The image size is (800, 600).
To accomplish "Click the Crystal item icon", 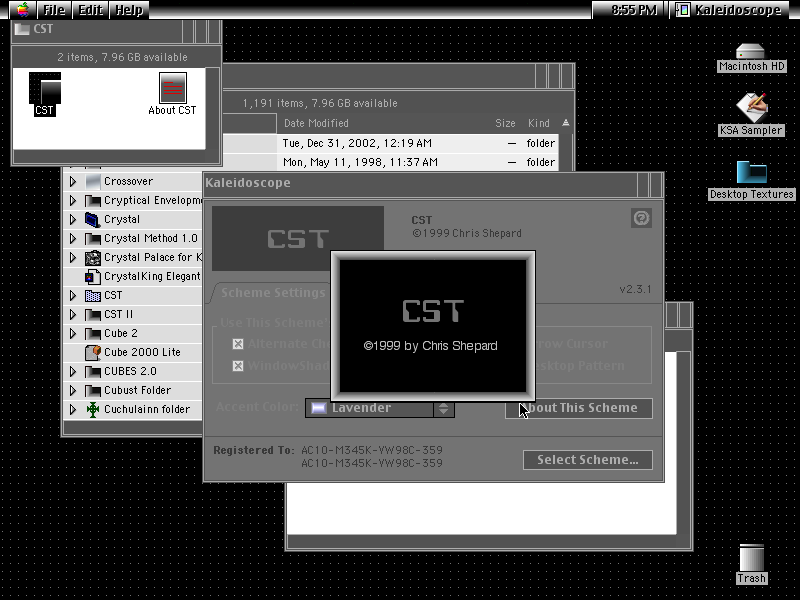I will (92, 219).
